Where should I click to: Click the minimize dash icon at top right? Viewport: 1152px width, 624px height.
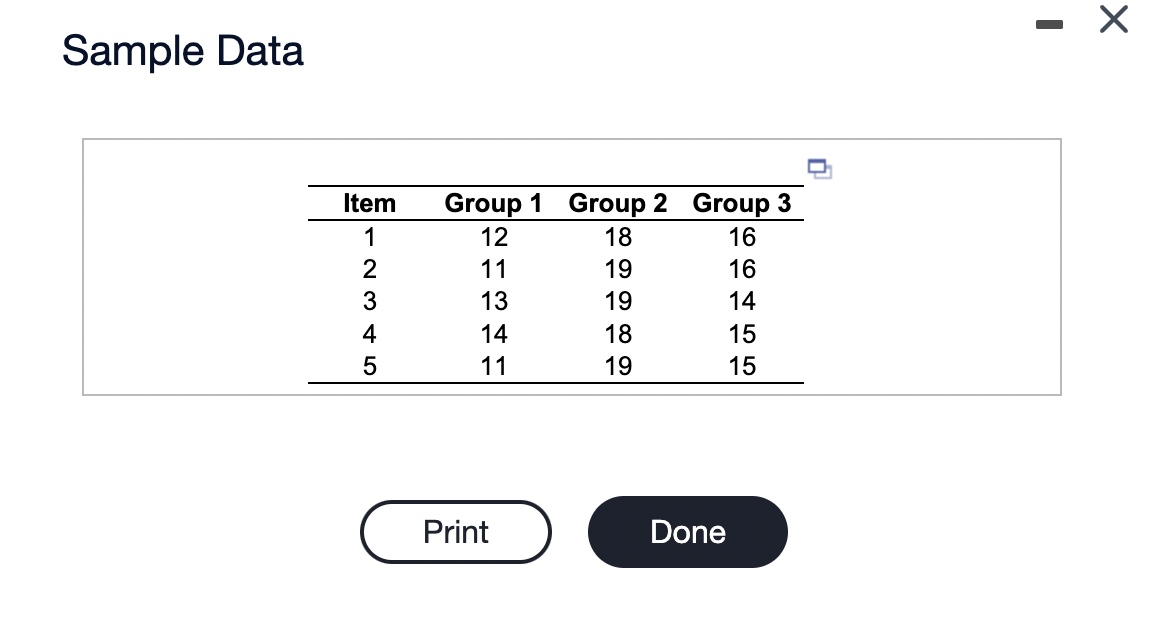[1049, 23]
